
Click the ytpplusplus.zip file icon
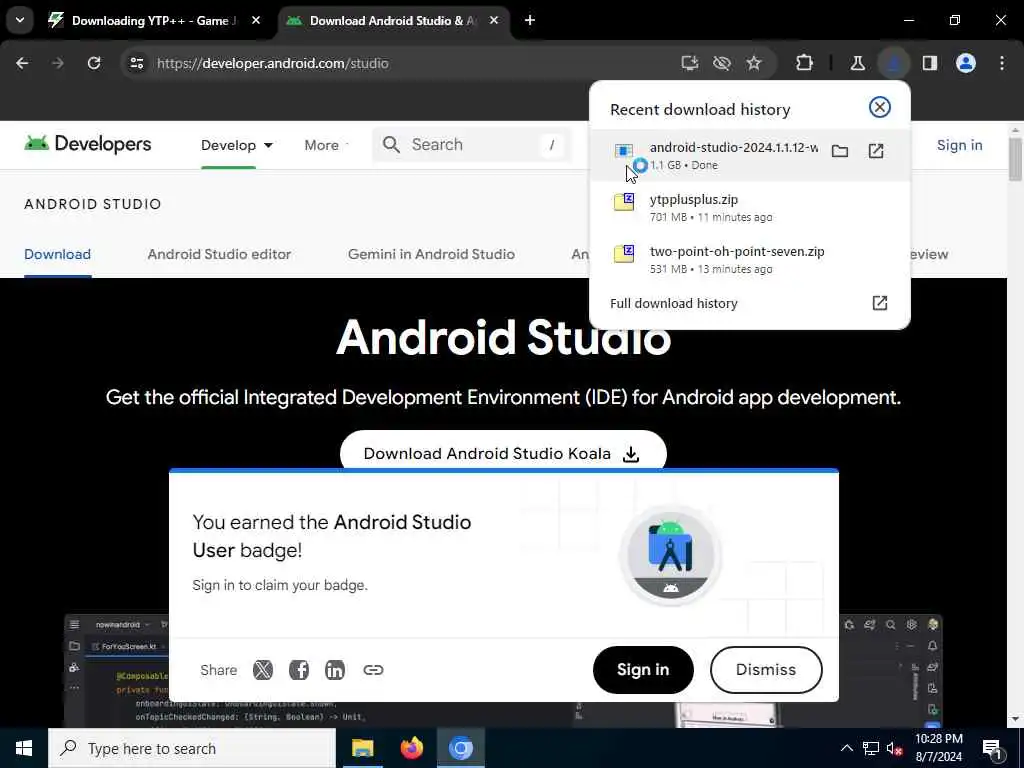624,202
